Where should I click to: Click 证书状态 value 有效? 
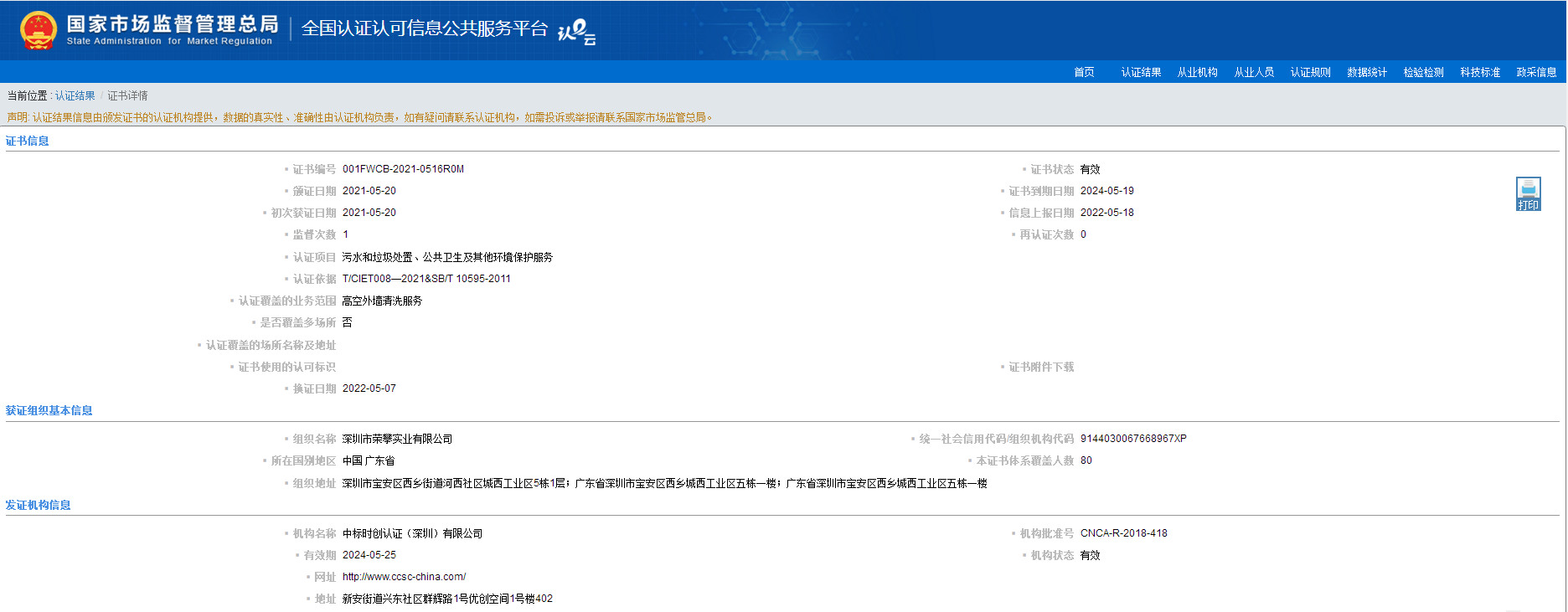pos(1090,169)
